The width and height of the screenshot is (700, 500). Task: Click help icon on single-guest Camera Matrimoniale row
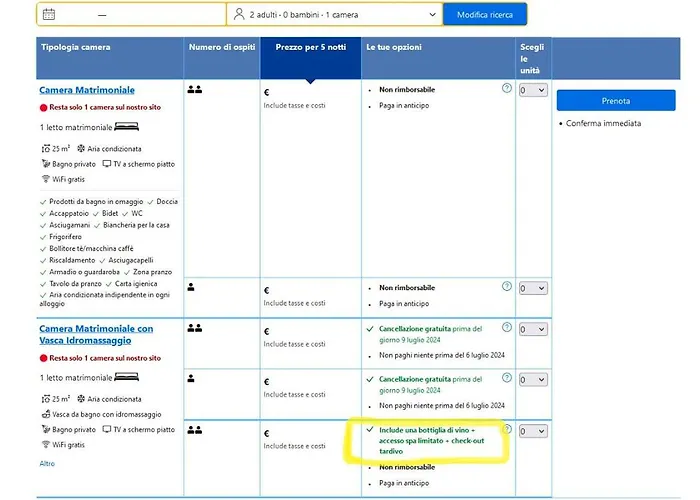click(x=507, y=288)
